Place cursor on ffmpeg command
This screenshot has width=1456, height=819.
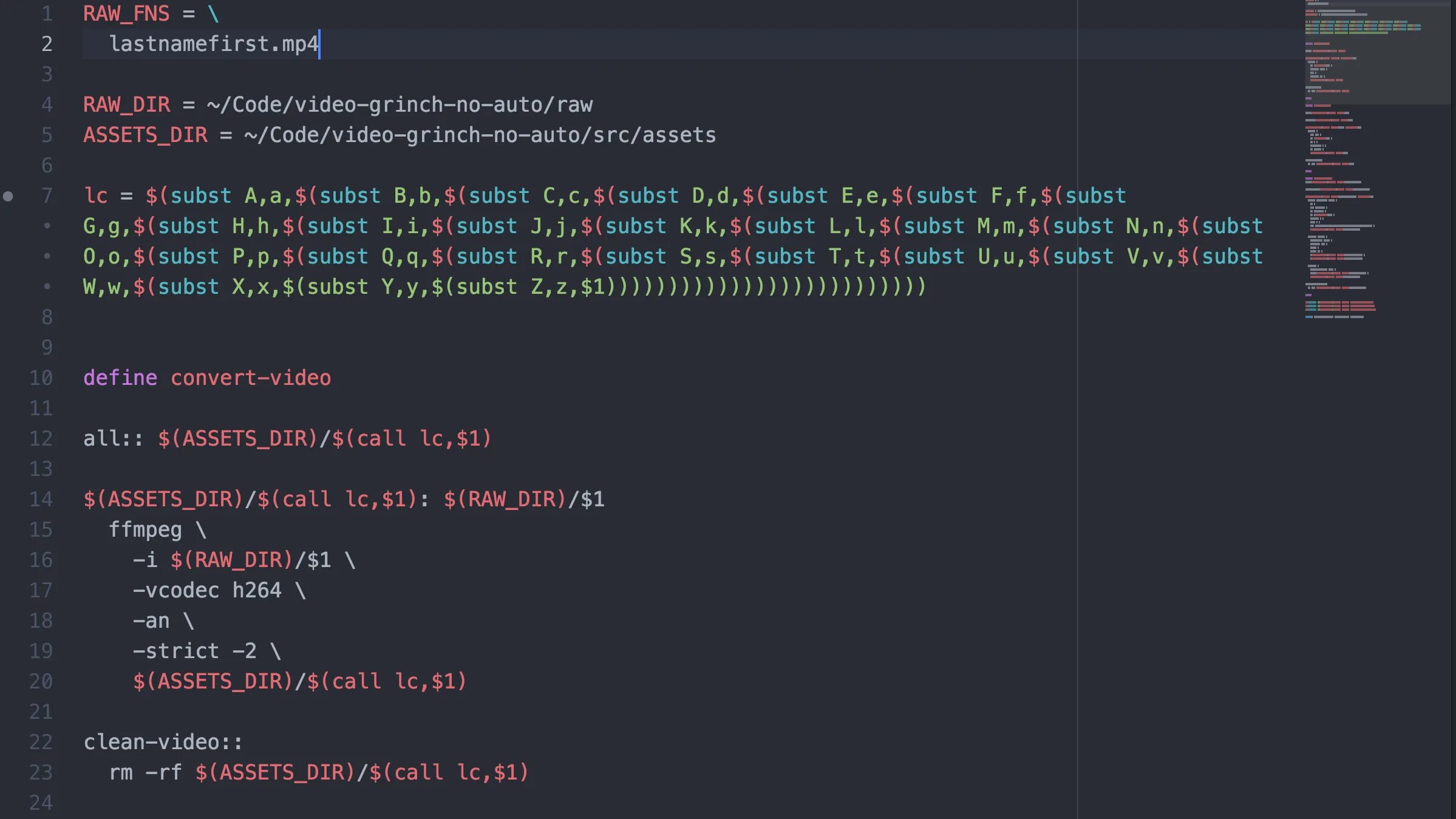145,529
